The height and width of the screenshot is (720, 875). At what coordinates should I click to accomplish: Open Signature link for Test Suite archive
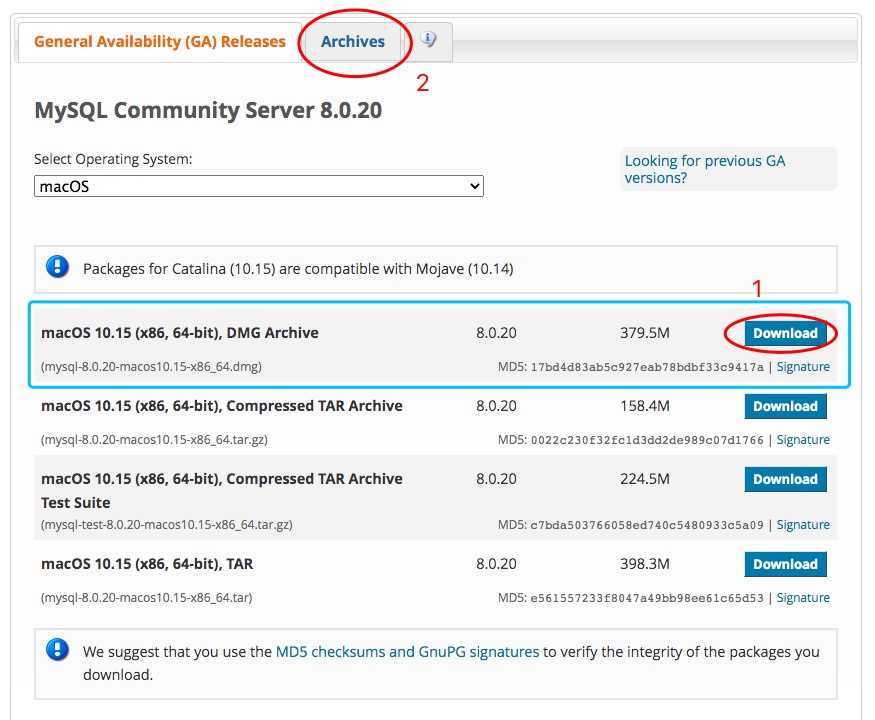point(803,525)
